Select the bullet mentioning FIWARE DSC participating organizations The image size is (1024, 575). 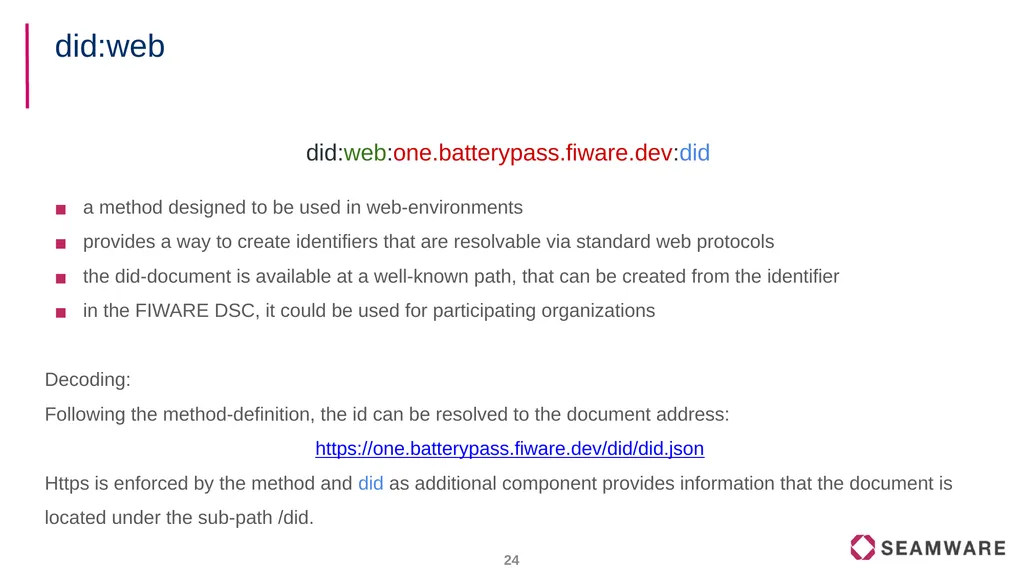click(x=368, y=311)
